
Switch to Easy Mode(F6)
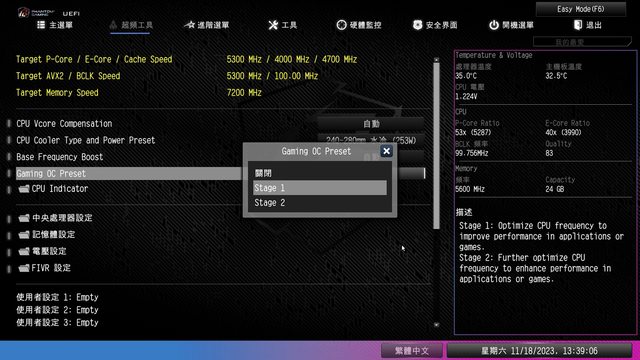coord(580,9)
